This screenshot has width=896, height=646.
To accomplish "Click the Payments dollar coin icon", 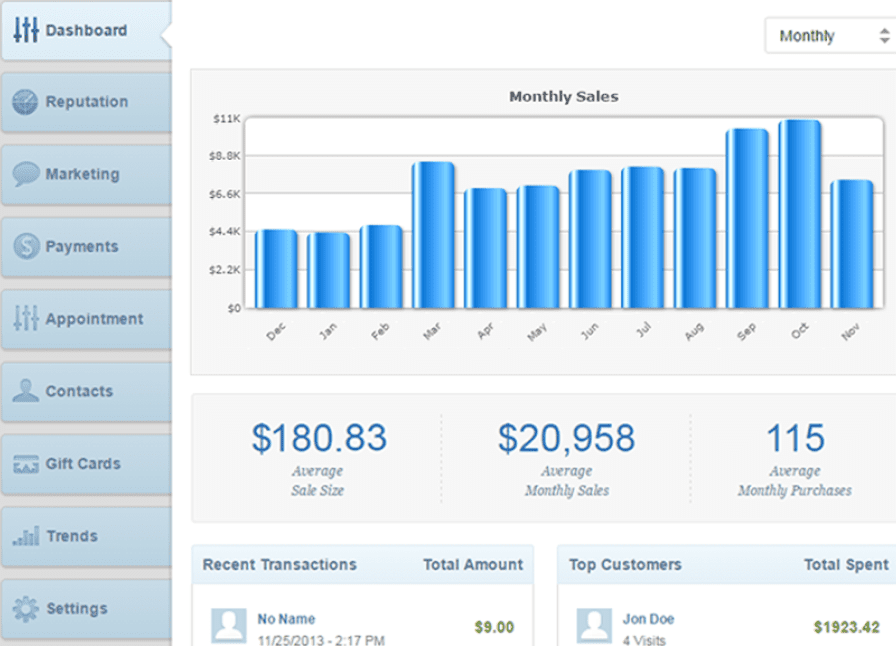I will (26, 247).
